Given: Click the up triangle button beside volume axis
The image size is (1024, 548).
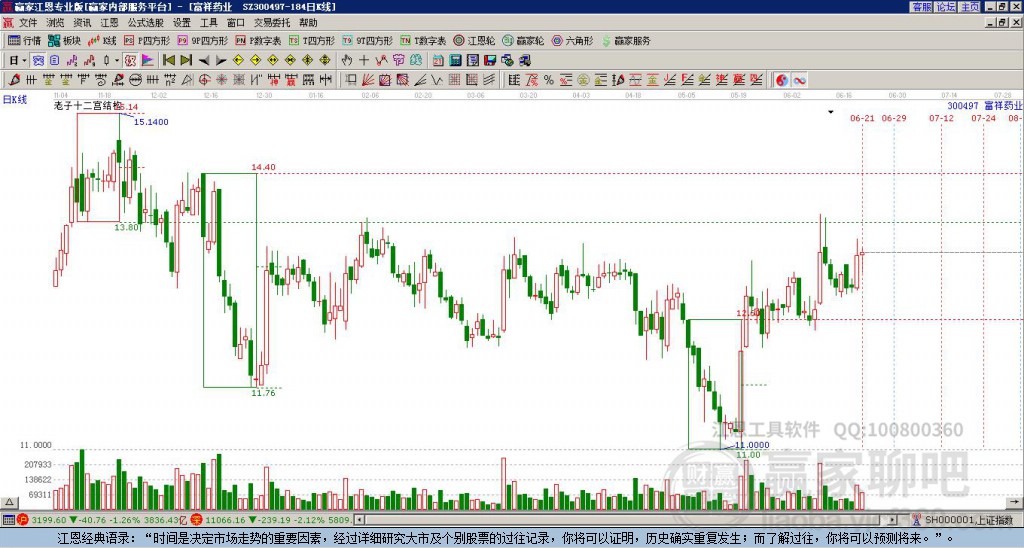Looking at the screenshot, I should (x=9, y=502).
